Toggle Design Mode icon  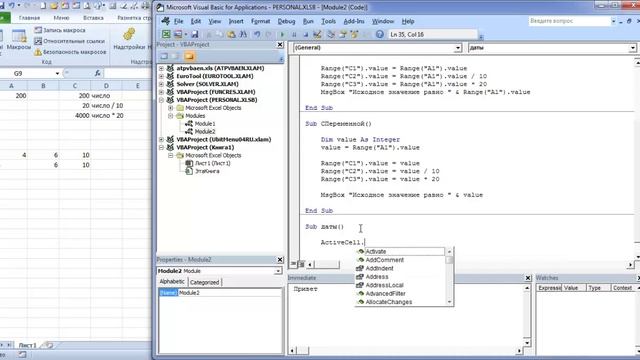click(317, 35)
